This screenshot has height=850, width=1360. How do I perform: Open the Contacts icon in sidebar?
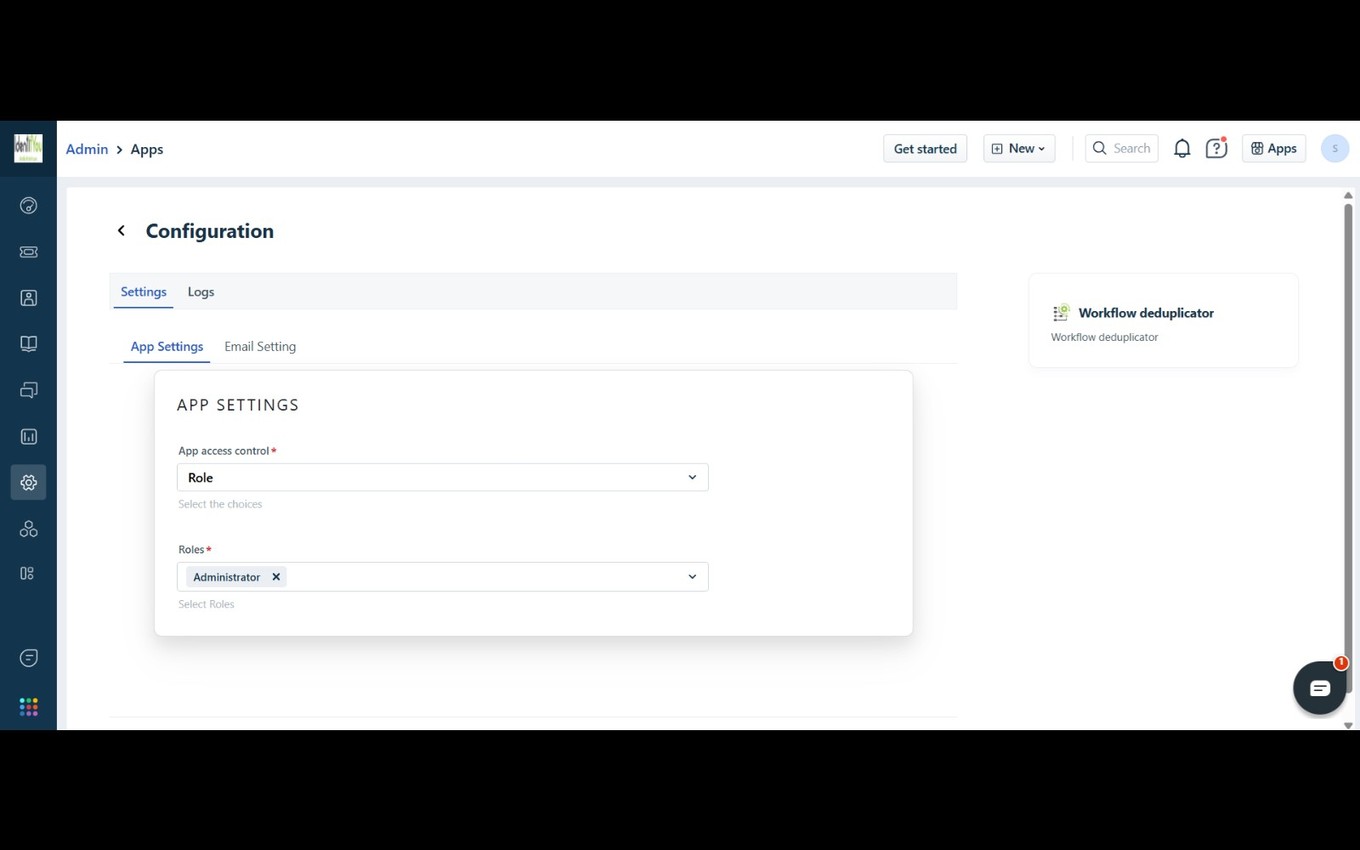(28, 298)
